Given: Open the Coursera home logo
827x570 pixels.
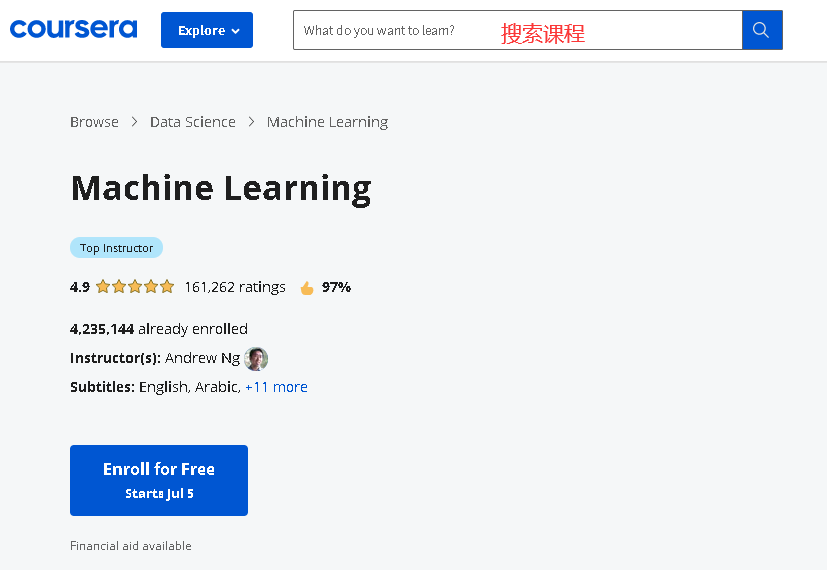Looking at the screenshot, I should [x=73, y=29].
